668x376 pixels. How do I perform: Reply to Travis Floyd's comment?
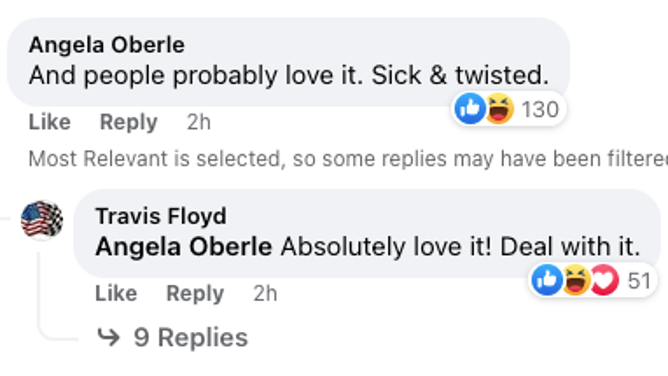coord(195,294)
